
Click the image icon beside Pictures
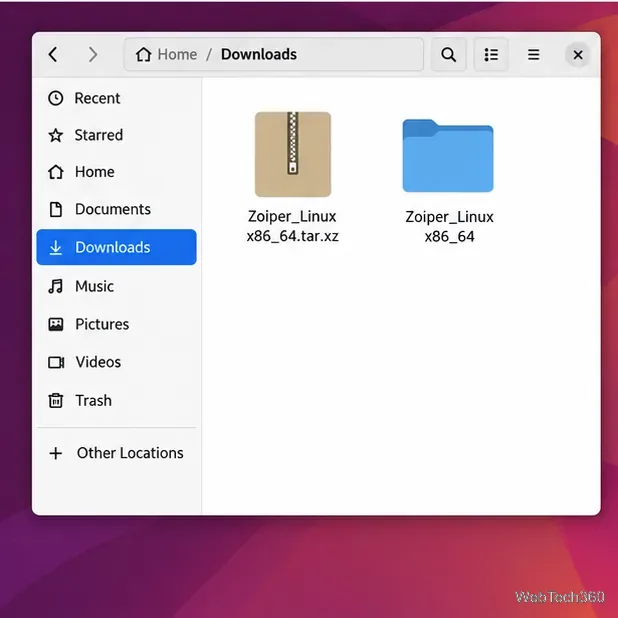tap(56, 324)
